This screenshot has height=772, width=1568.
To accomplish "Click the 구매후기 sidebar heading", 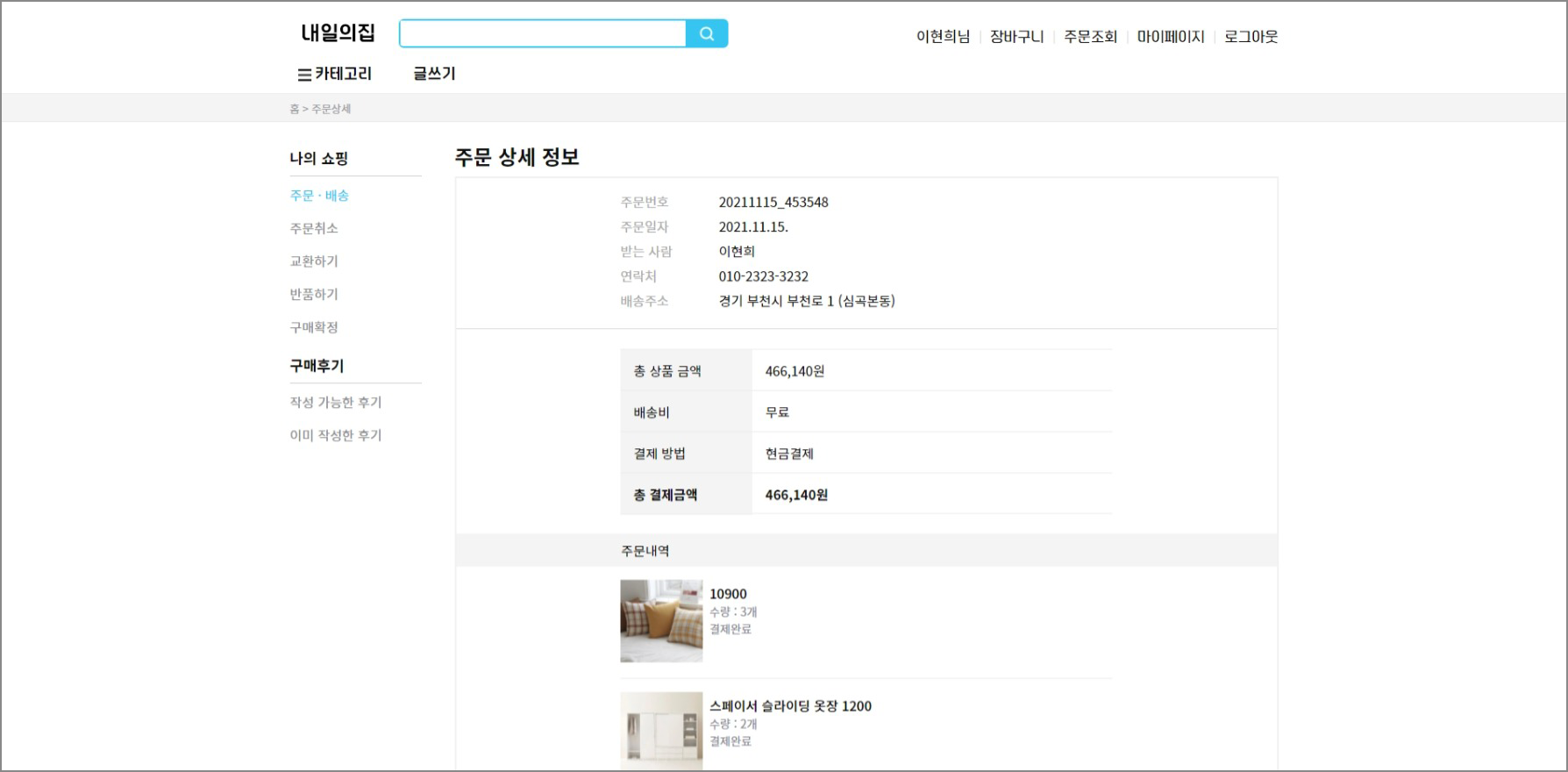I will coord(317,366).
